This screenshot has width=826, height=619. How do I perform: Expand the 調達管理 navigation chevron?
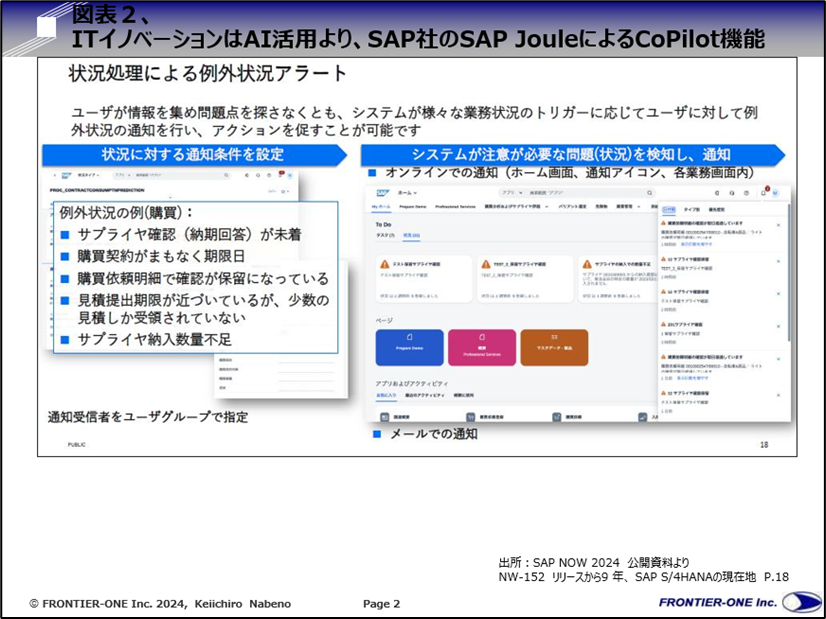pyautogui.click(x=640, y=205)
